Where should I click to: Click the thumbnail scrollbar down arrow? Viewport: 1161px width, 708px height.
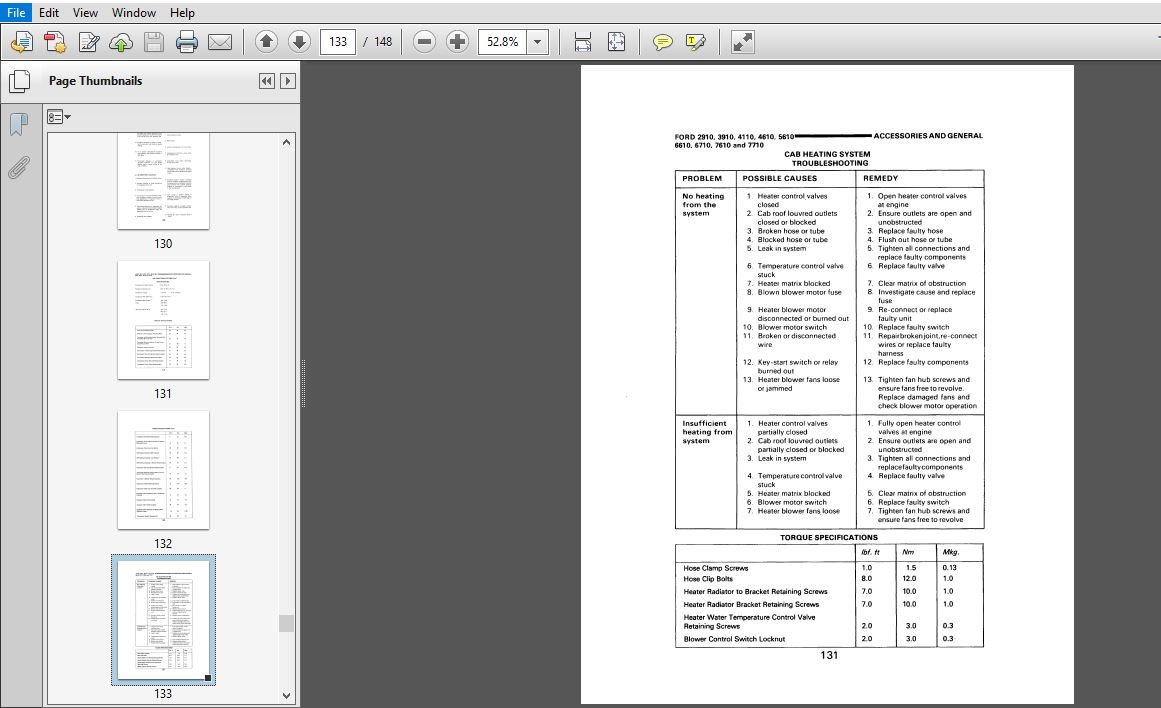point(287,695)
